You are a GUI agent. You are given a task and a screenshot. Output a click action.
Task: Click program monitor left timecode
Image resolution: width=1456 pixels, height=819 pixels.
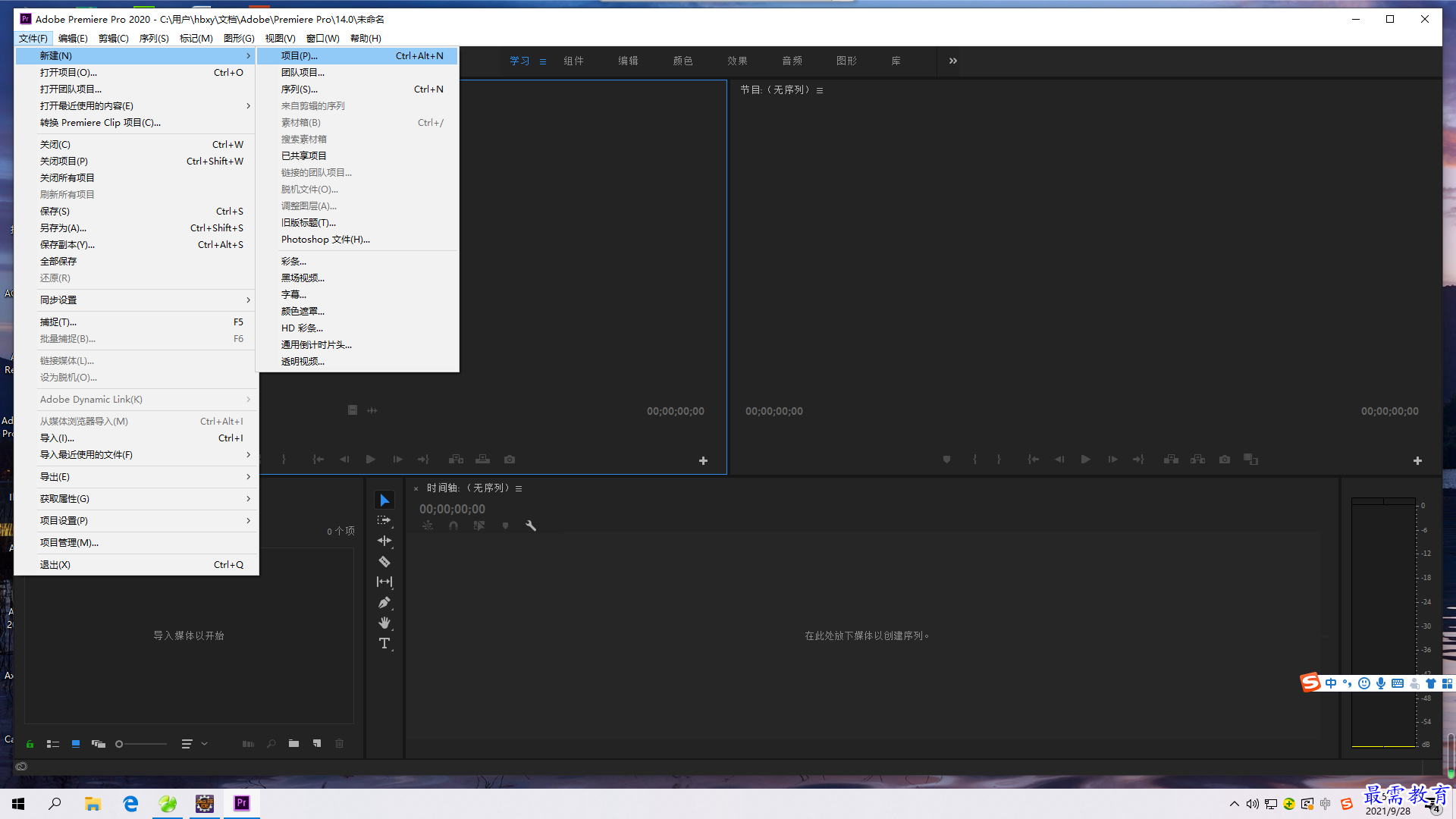(x=773, y=411)
